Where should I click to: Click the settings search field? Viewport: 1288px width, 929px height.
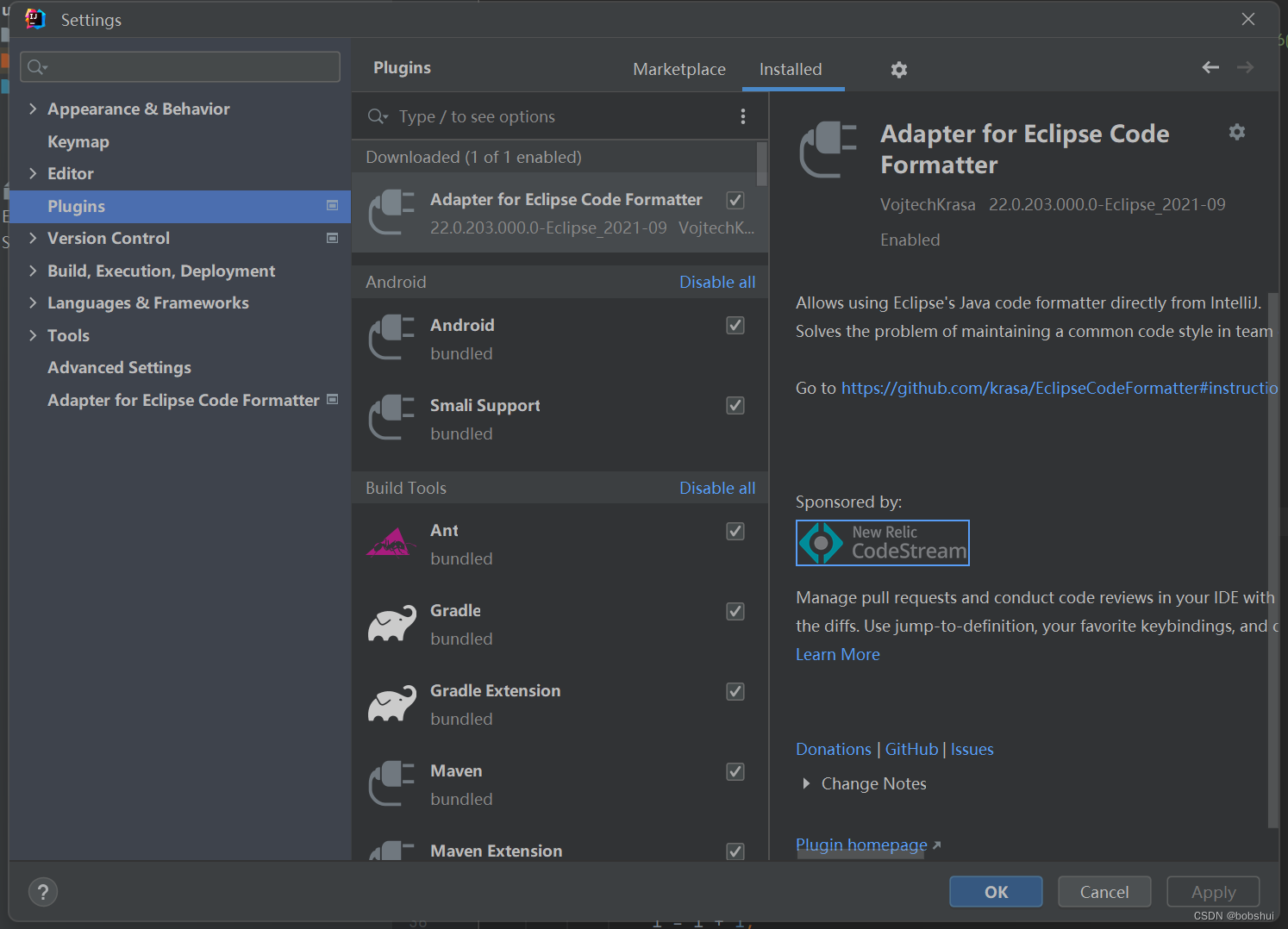tap(180, 66)
